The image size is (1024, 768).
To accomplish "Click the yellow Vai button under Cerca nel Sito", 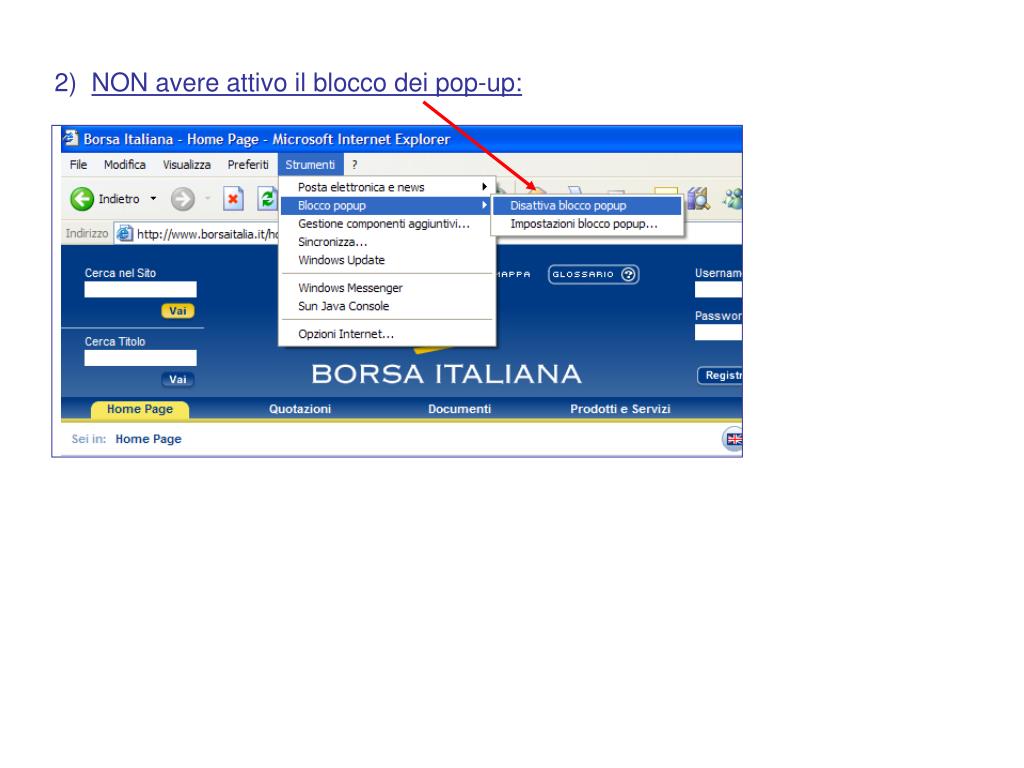I will (x=178, y=311).
